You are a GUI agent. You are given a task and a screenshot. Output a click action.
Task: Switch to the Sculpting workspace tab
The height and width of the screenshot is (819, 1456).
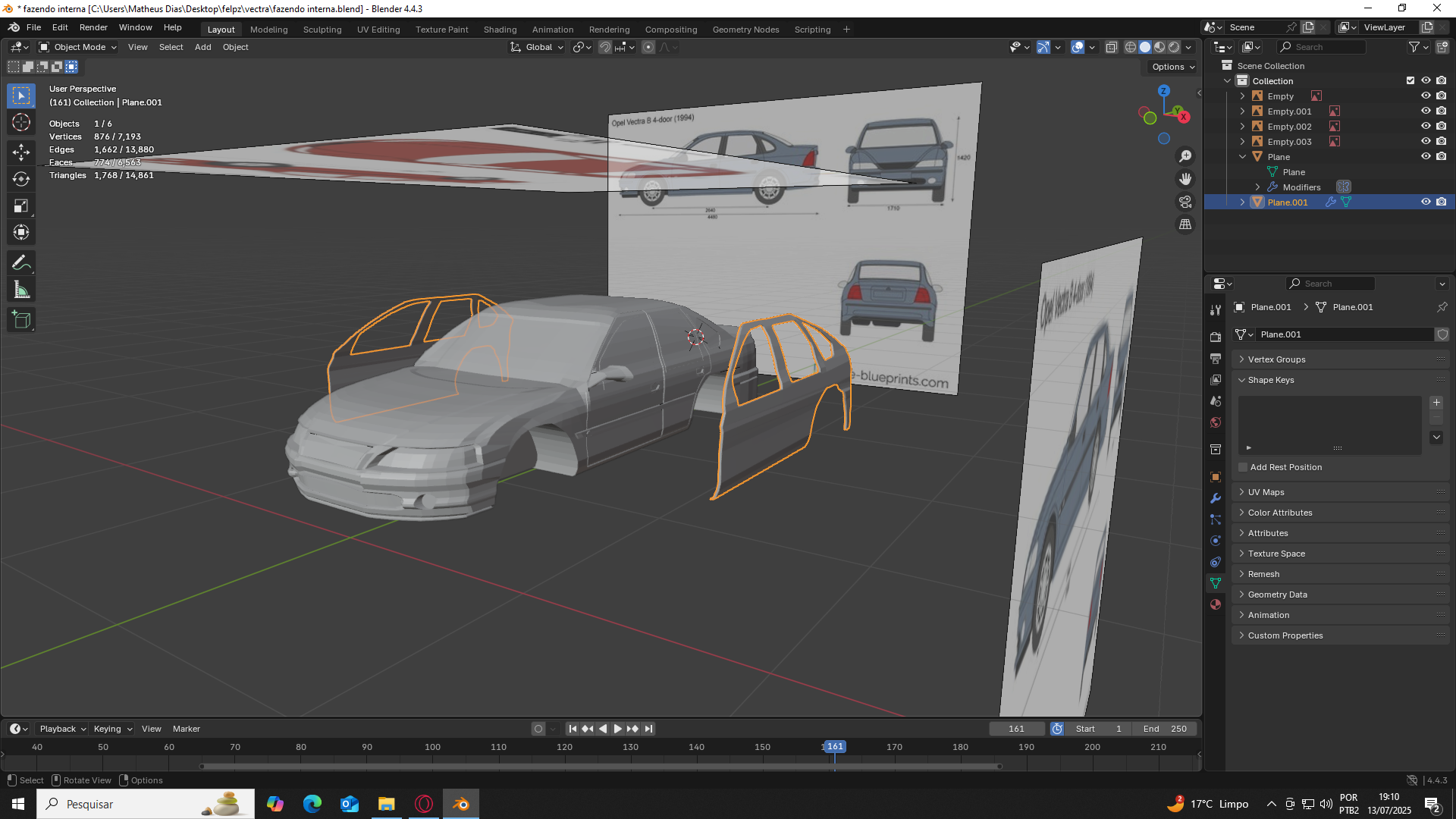tap(322, 30)
